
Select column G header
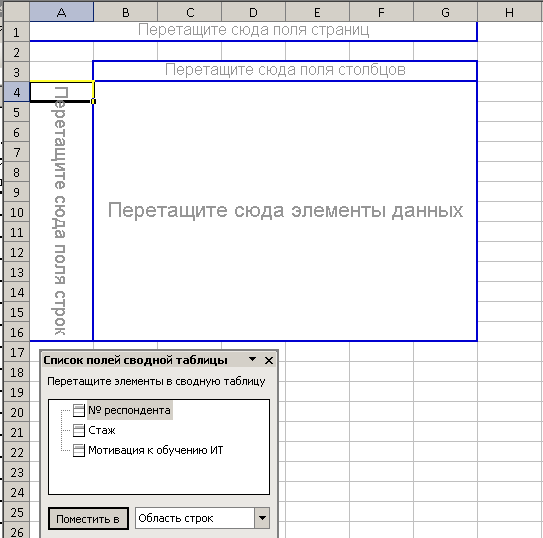coord(445,12)
